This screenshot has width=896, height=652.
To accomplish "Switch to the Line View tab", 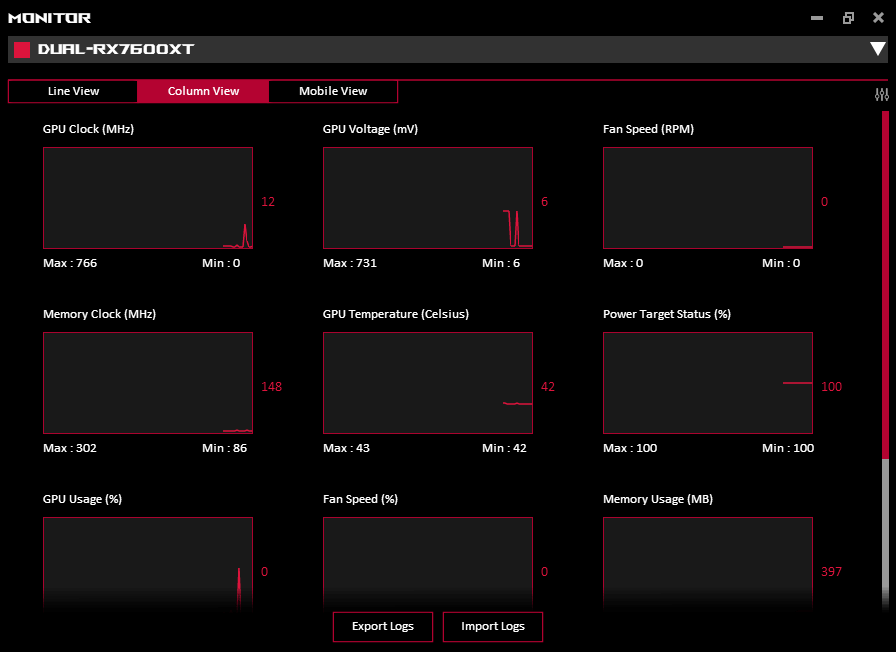I will tap(73, 91).
